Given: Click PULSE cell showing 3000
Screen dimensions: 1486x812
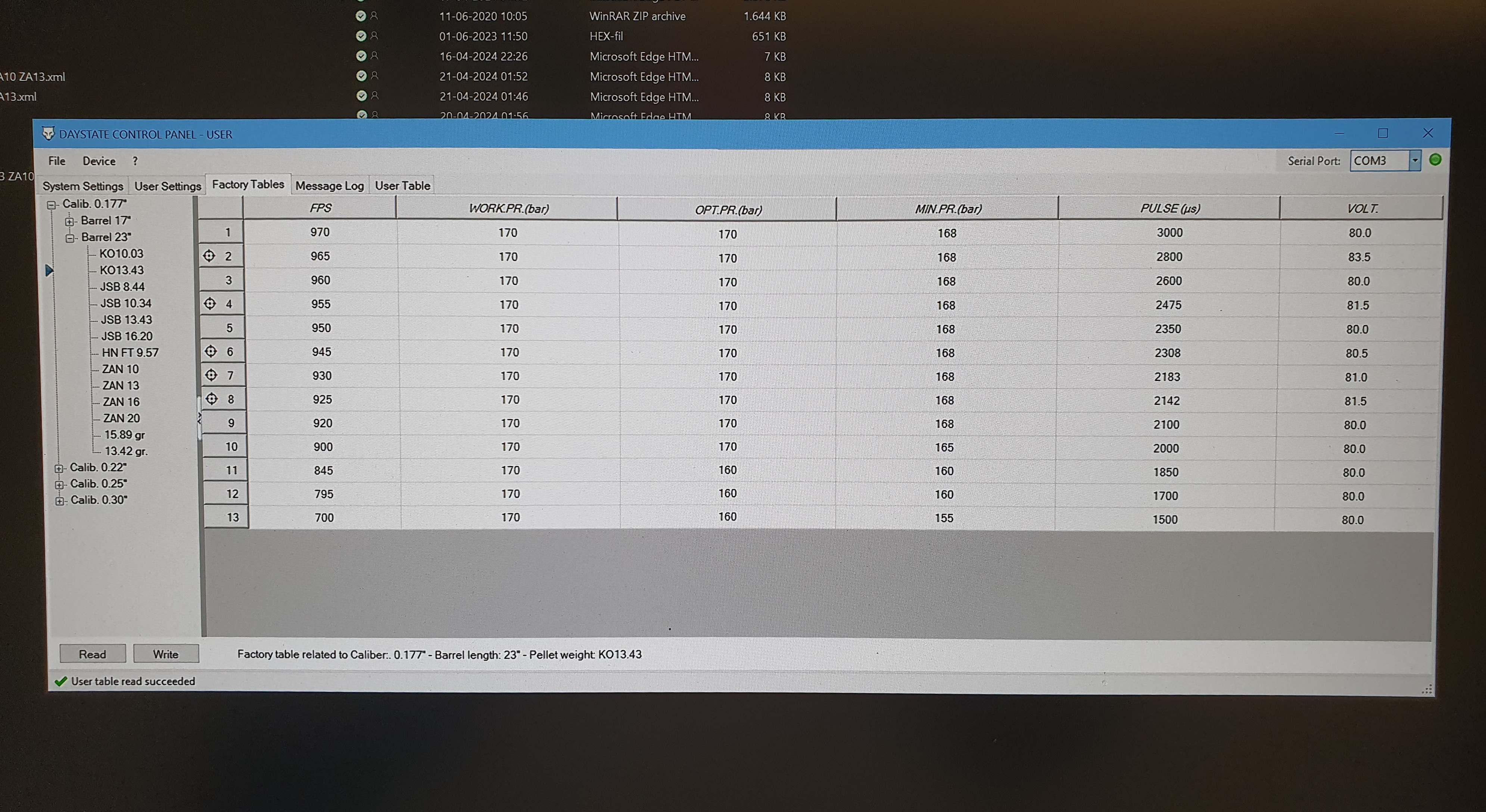Looking at the screenshot, I should pos(1169,232).
